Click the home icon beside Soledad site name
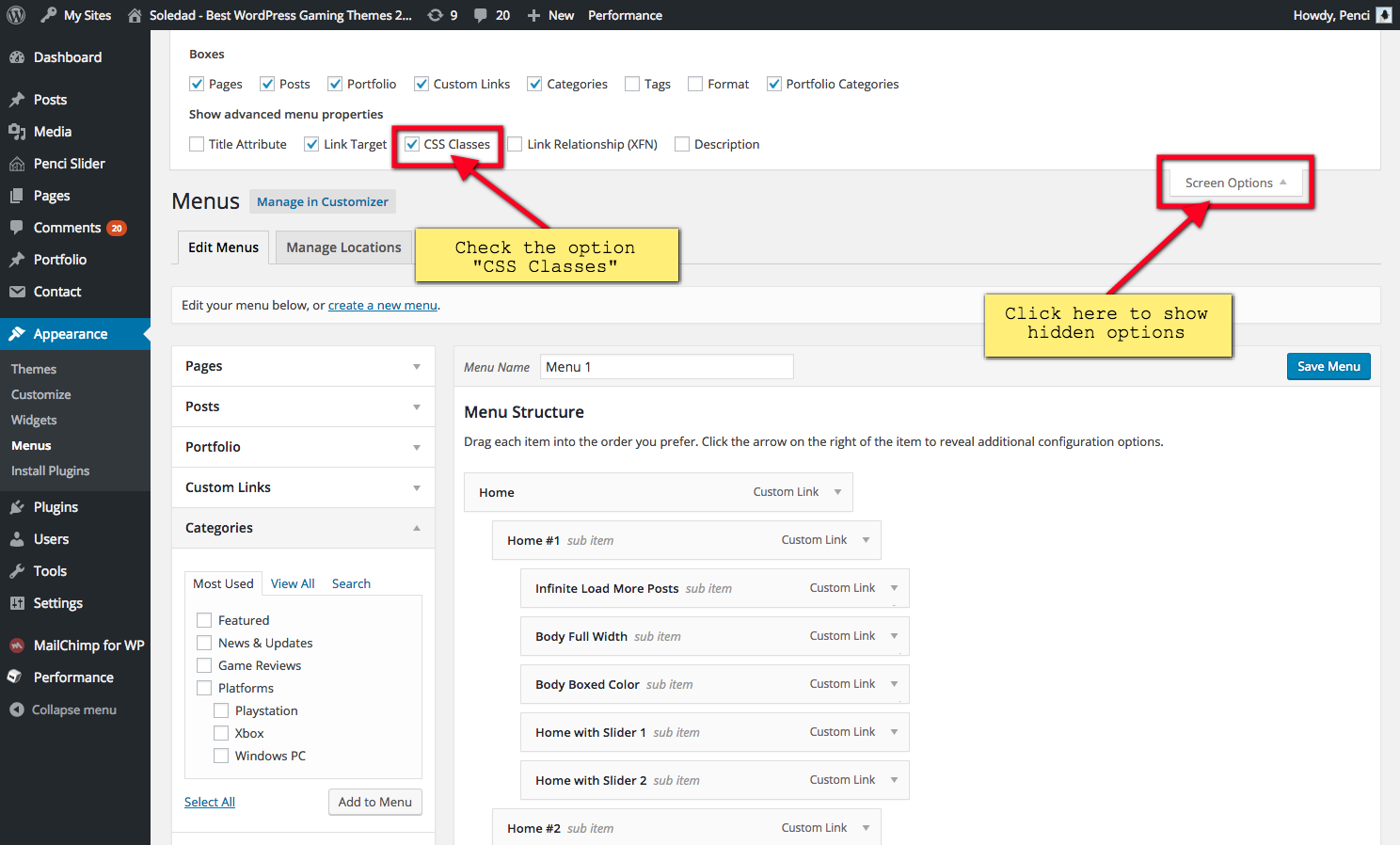 [135, 15]
